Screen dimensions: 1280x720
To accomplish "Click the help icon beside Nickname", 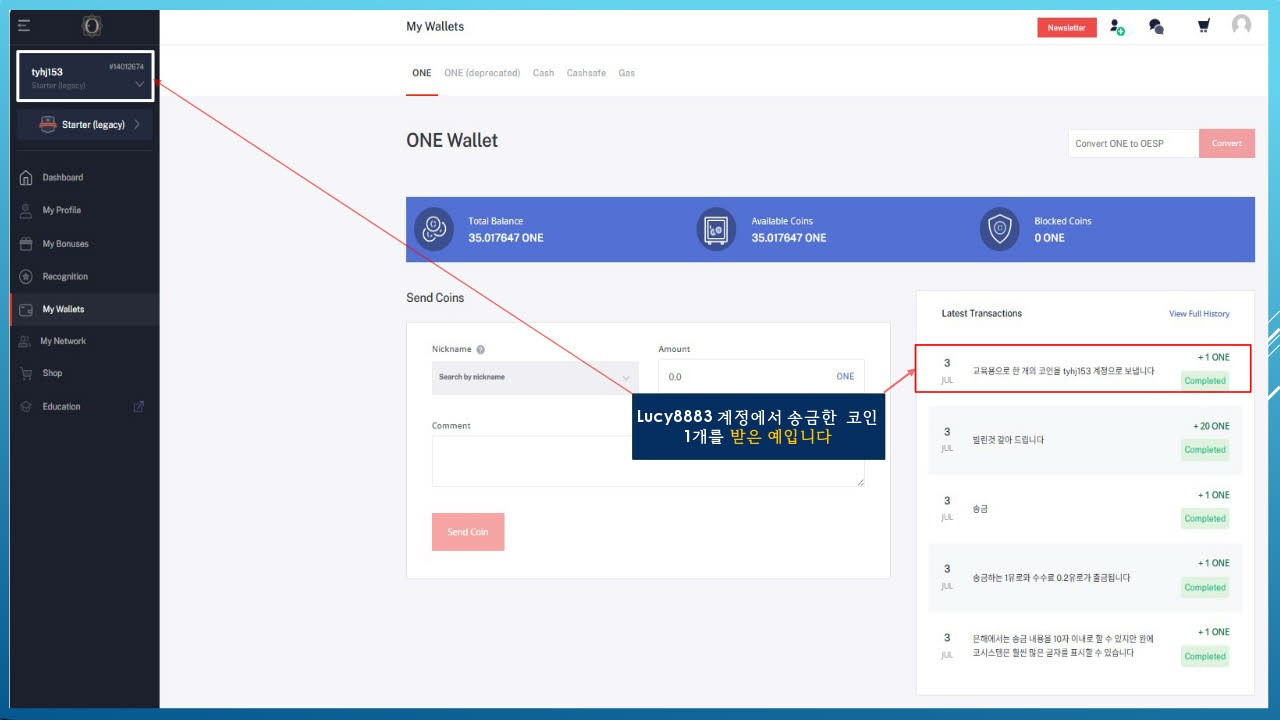I will coord(481,350).
